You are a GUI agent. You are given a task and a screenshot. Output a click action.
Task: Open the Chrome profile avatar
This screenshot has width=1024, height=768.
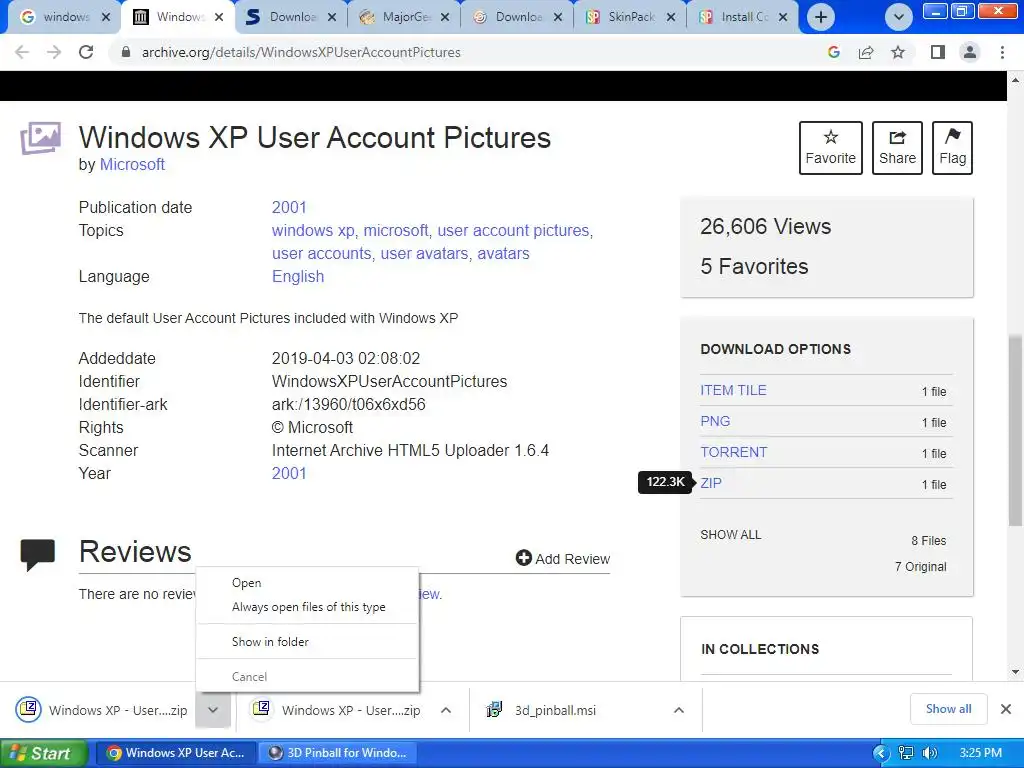click(970, 52)
